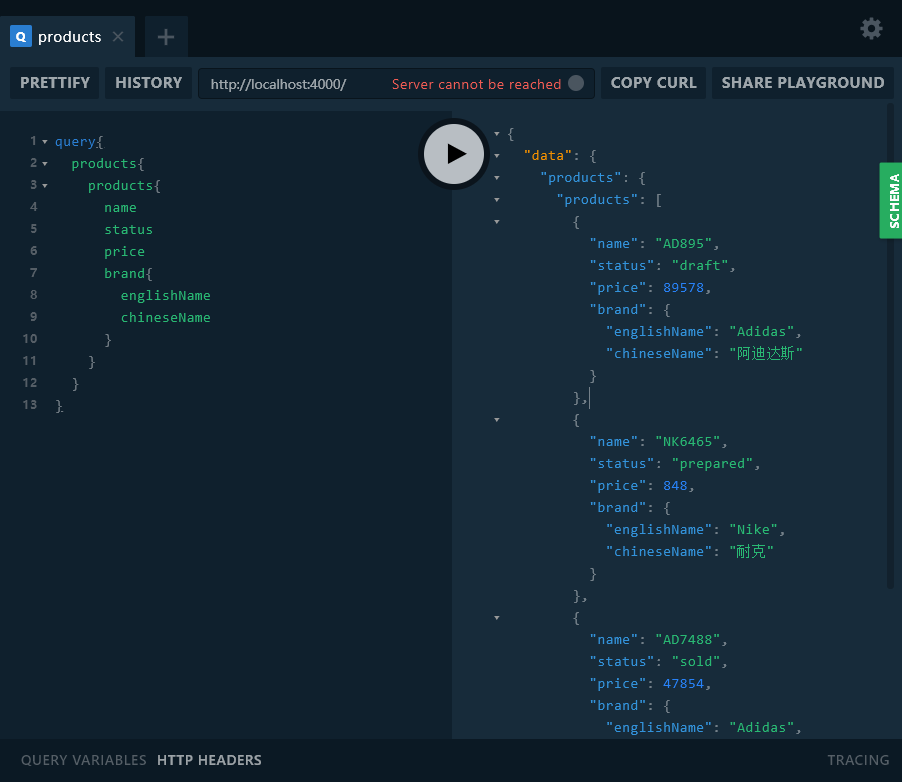The image size is (902, 782).
Task: Click the "AD895" name value
Action: point(683,243)
